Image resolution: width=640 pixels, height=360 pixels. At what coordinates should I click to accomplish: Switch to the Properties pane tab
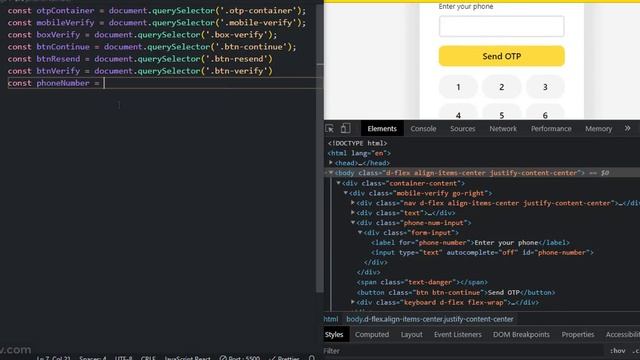pyautogui.click(x=578, y=335)
